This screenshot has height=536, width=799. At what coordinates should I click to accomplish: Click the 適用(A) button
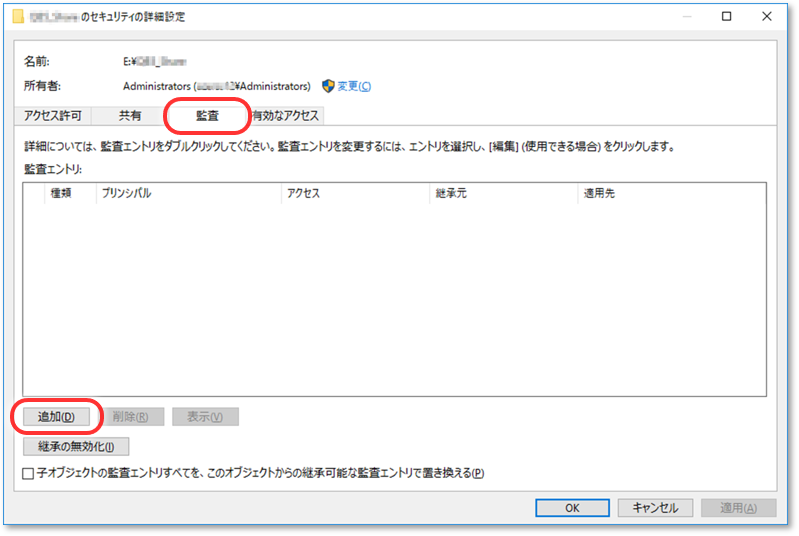point(738,507)
